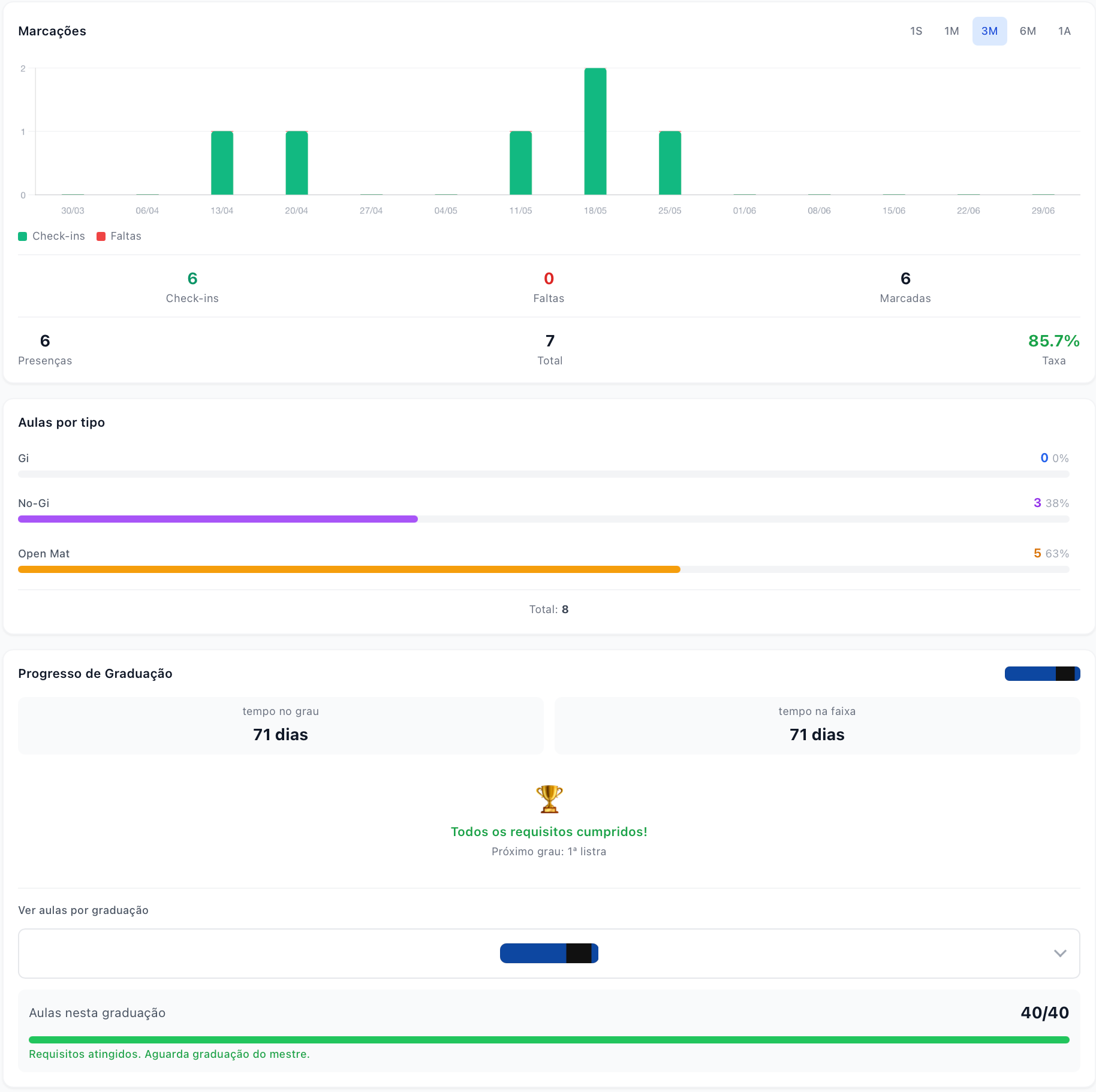Click the 'Marcações' heading
1096x1092 pixels.
52,31
